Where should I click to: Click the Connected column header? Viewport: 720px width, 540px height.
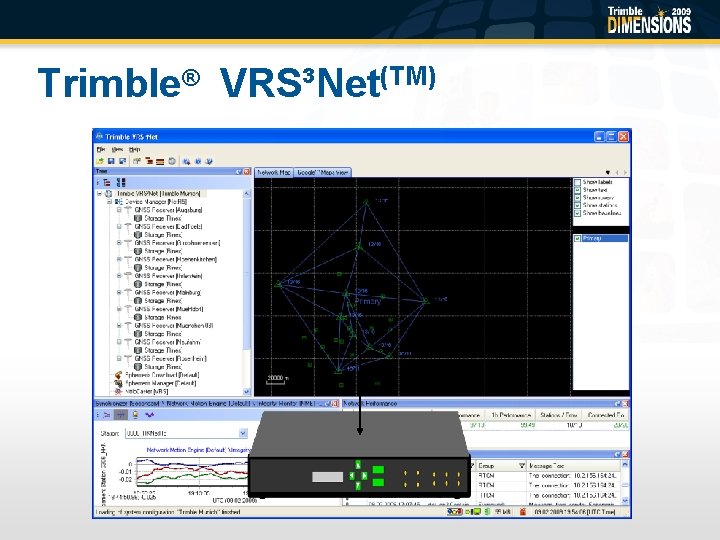click(606, 415)
